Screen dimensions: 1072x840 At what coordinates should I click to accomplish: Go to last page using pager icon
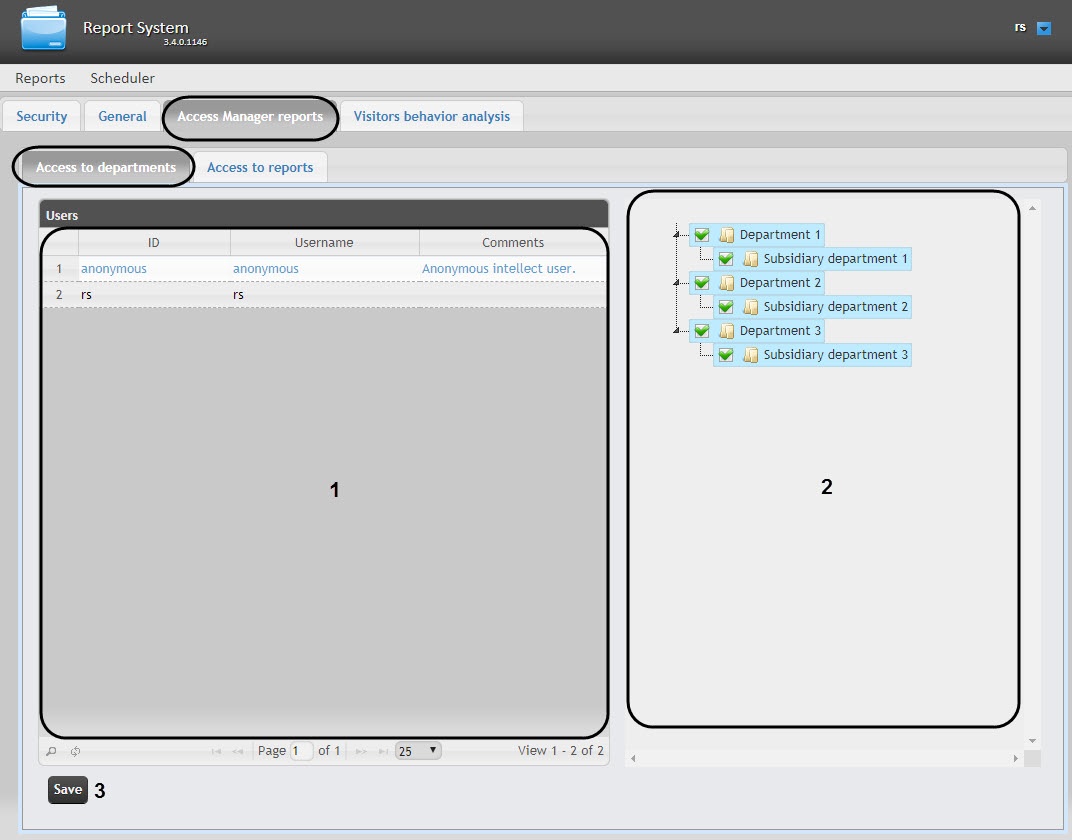[x=383, y=751]
